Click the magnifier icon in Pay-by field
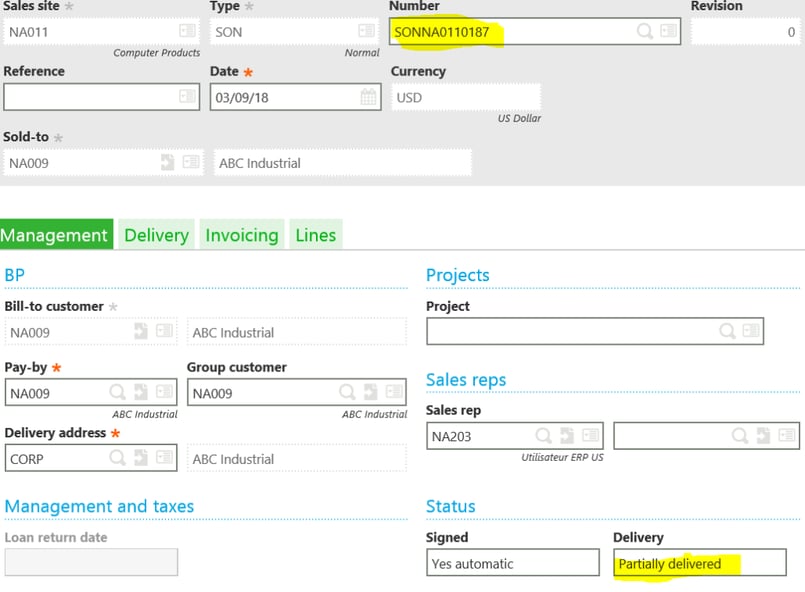Viewport: 805px width, 592px height. point(118,393)
